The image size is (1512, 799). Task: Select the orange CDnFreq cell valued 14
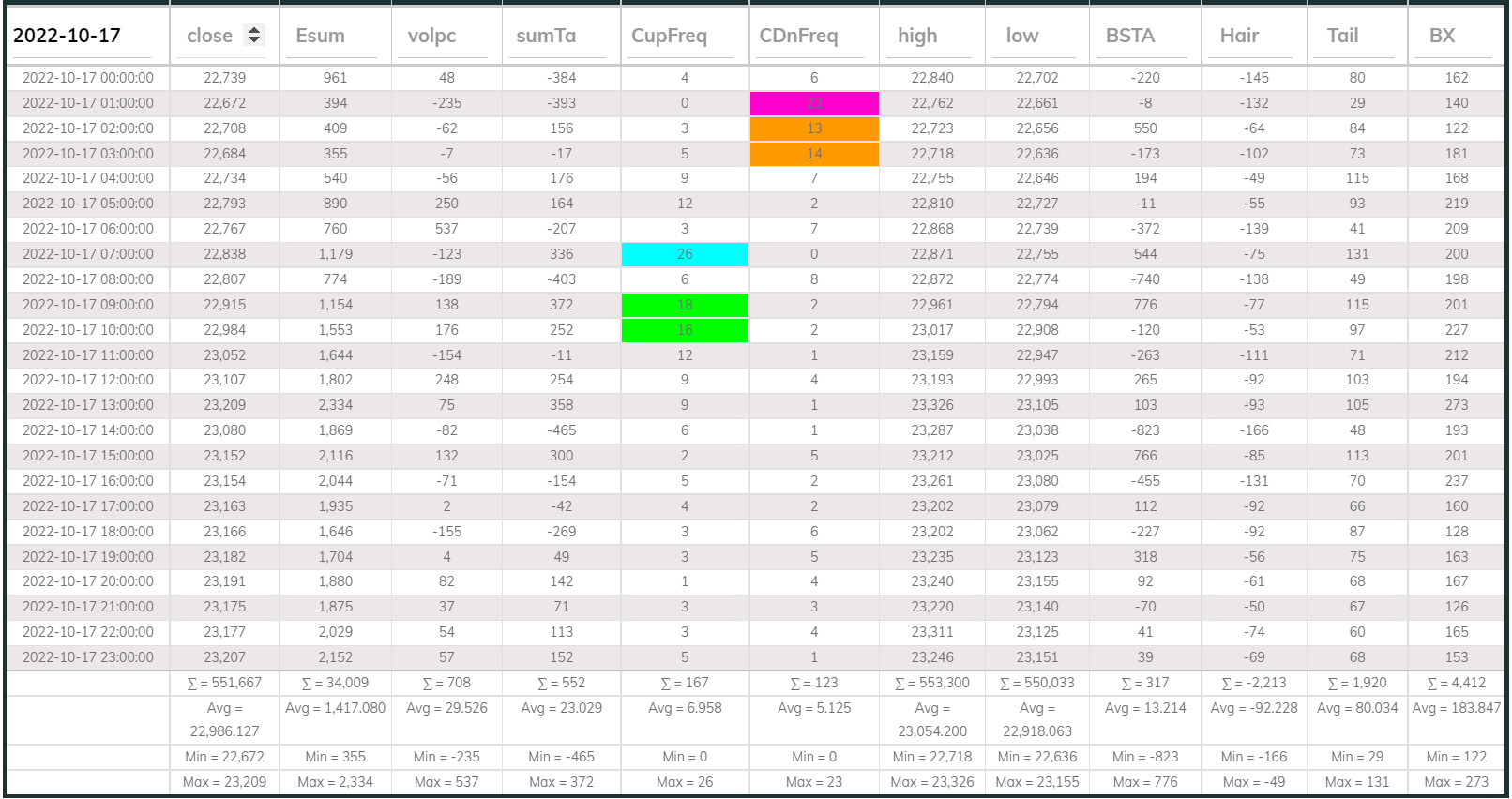814,154
